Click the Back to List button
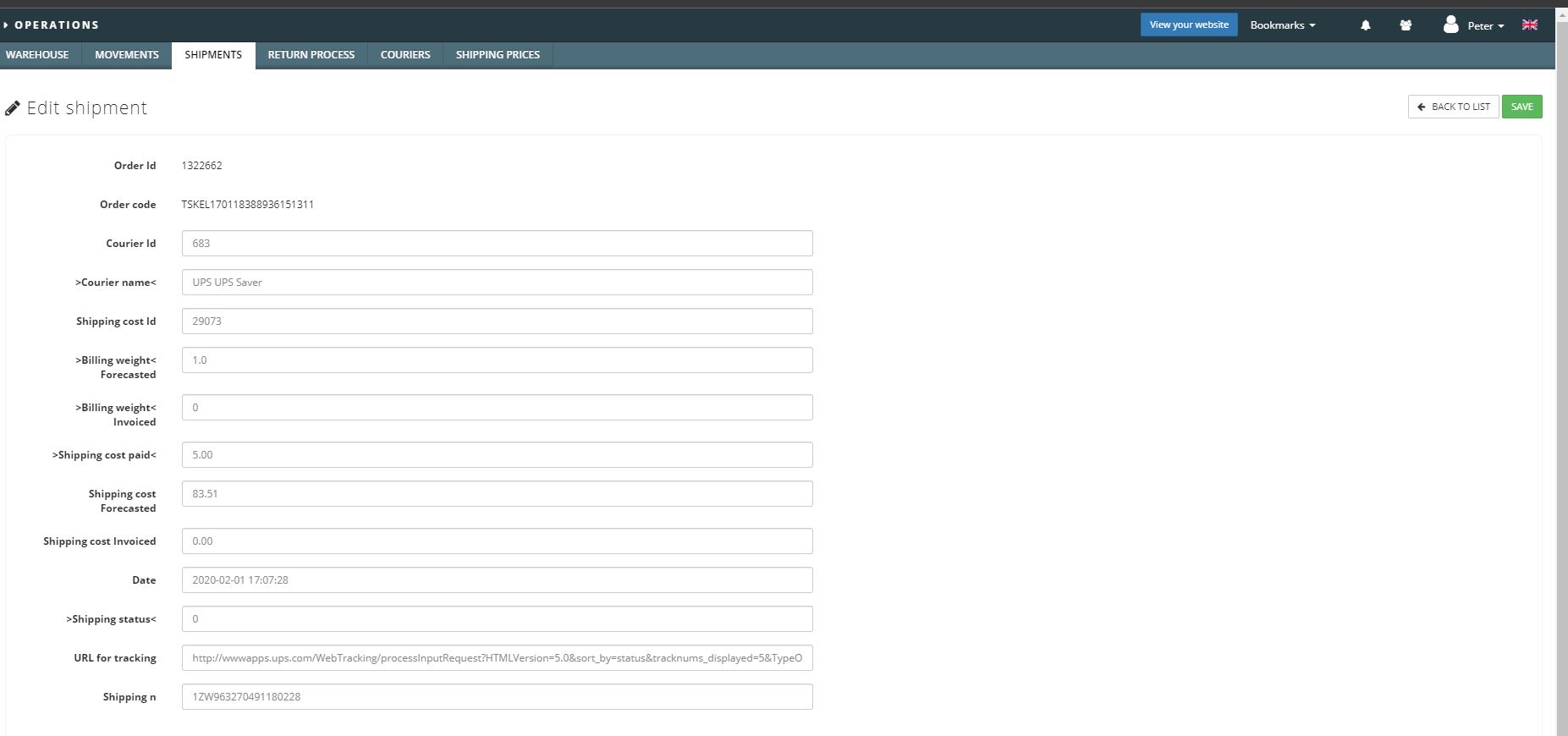This screenshot has width=1568, height=736. (x=1453, y=107)
